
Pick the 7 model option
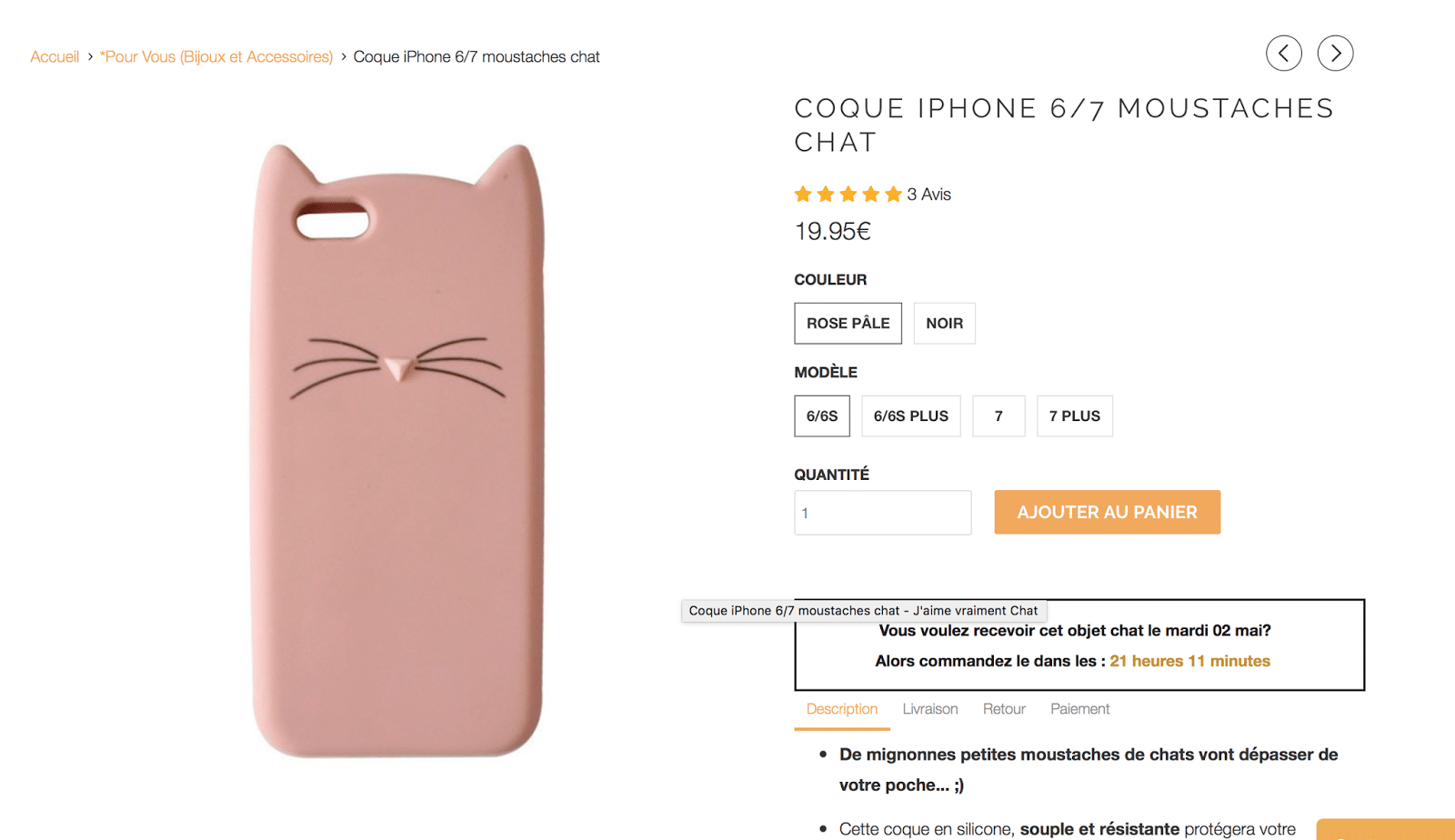pyautogui.click(x=998, y=416)
